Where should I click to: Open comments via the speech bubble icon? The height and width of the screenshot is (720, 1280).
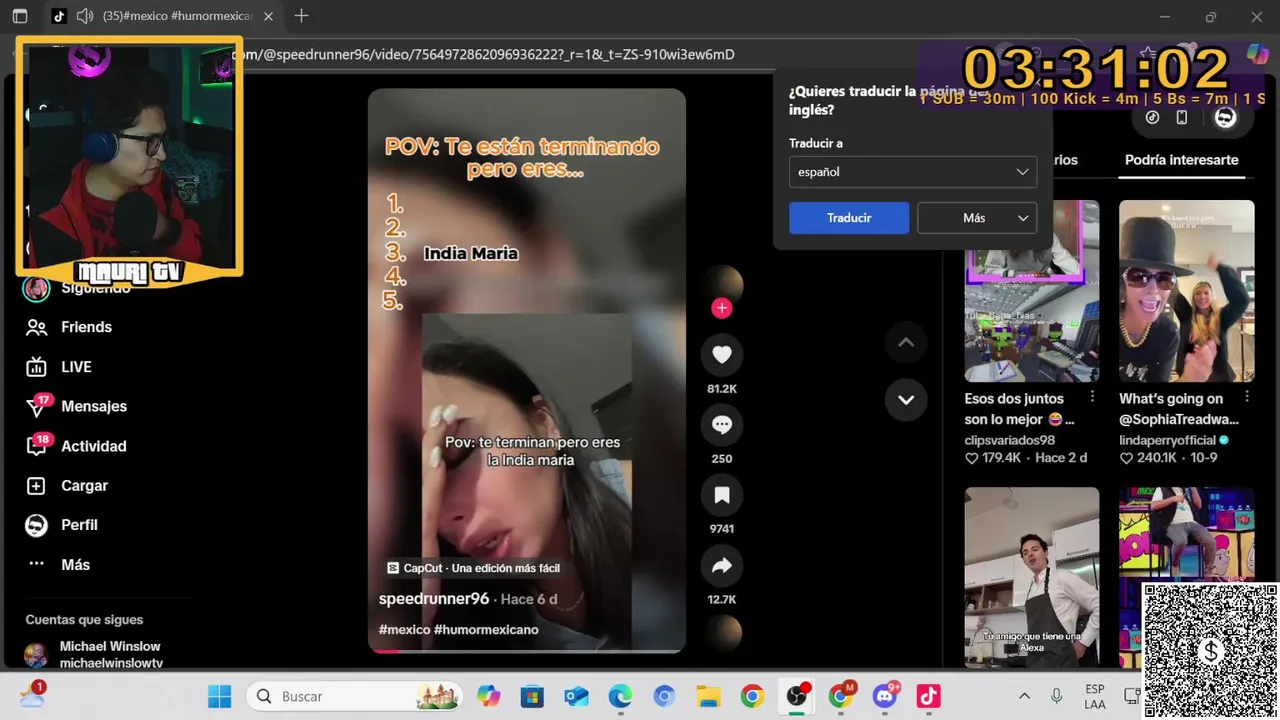[722, 425]
